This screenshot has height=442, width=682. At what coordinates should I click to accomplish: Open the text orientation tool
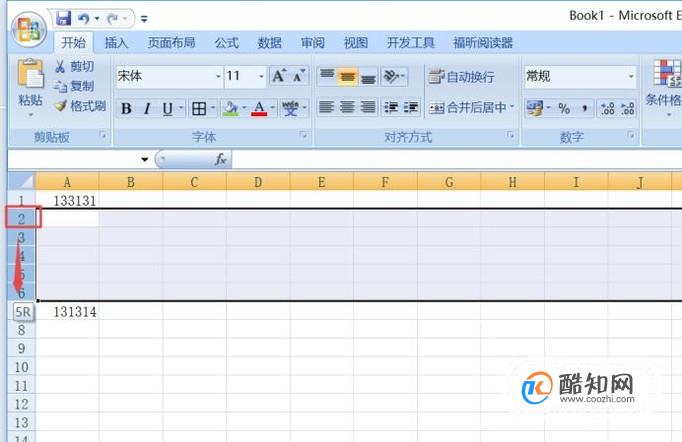pos(394,77)
